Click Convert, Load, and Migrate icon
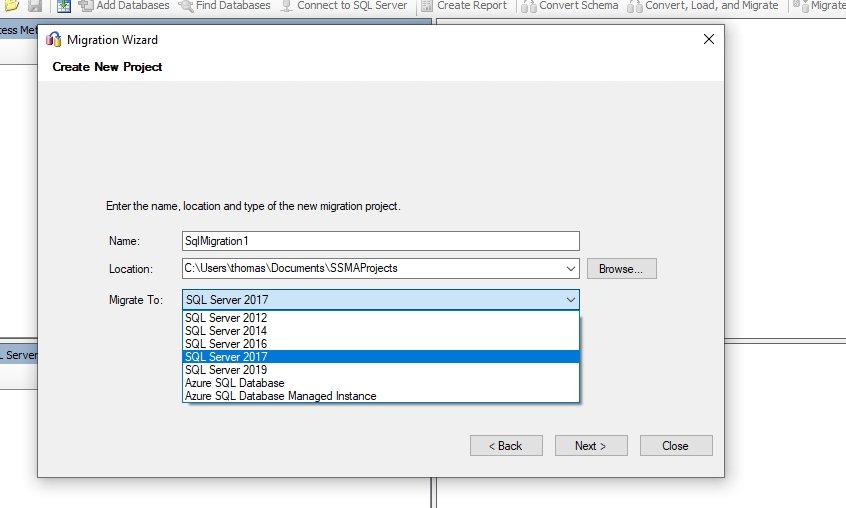The width and height of the screenshot is (846, 508). pyautogui.click(x=635, y=6)
